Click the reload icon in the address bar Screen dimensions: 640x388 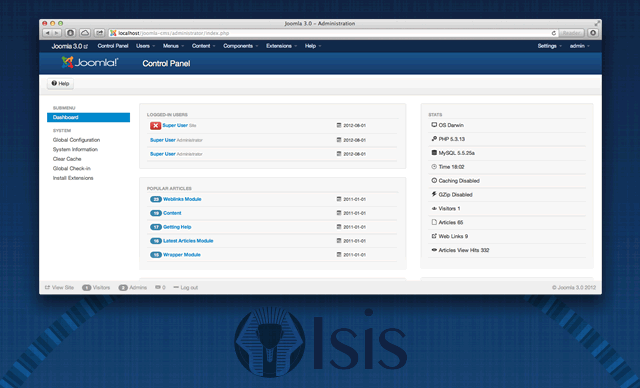(553, 33)
